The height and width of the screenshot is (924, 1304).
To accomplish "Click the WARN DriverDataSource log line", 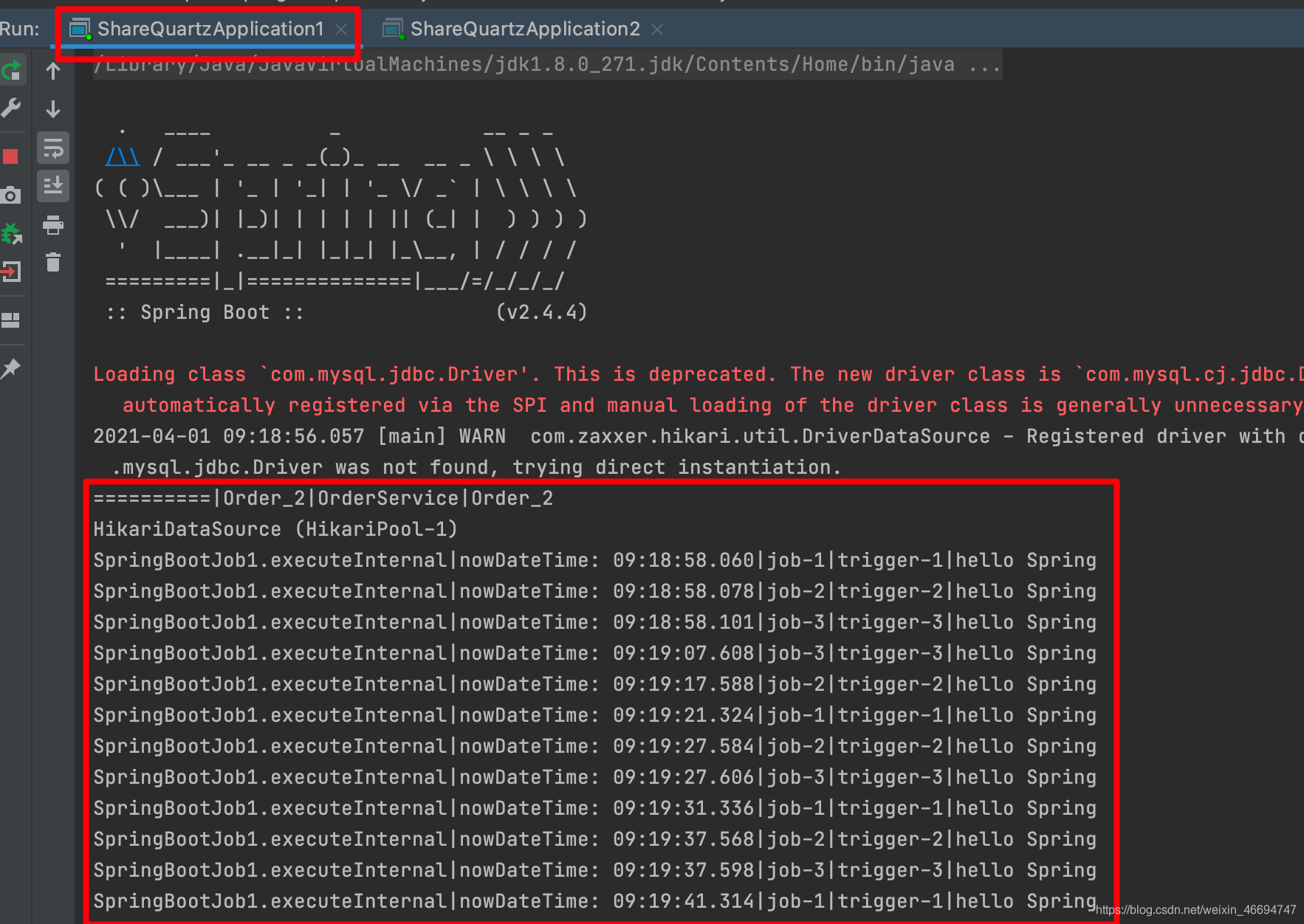I will coord(698,436).
